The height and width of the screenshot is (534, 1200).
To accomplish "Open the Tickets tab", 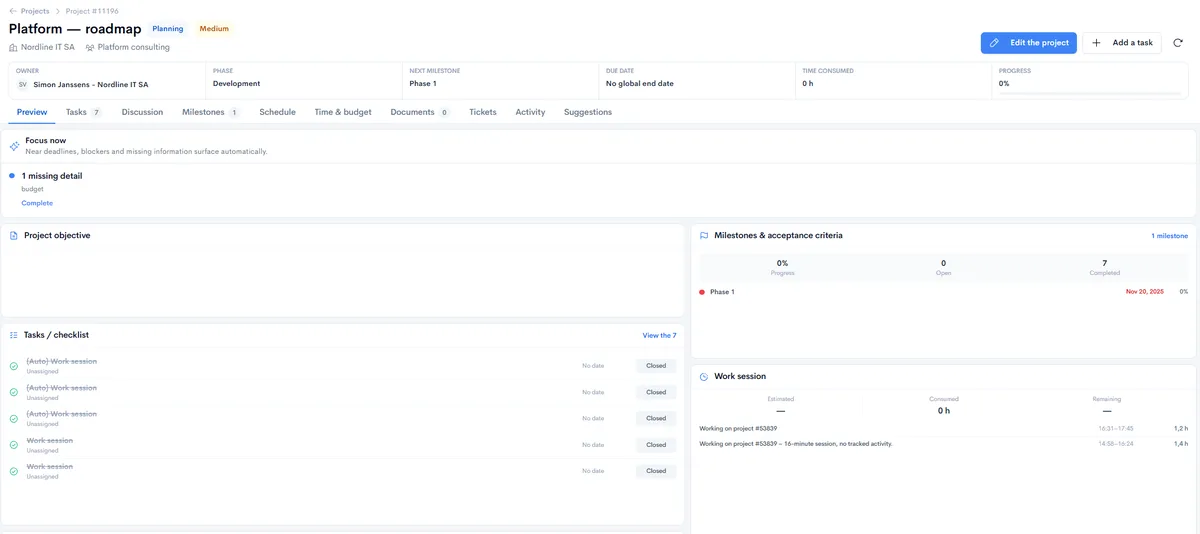I will click(x=483, y=112).
